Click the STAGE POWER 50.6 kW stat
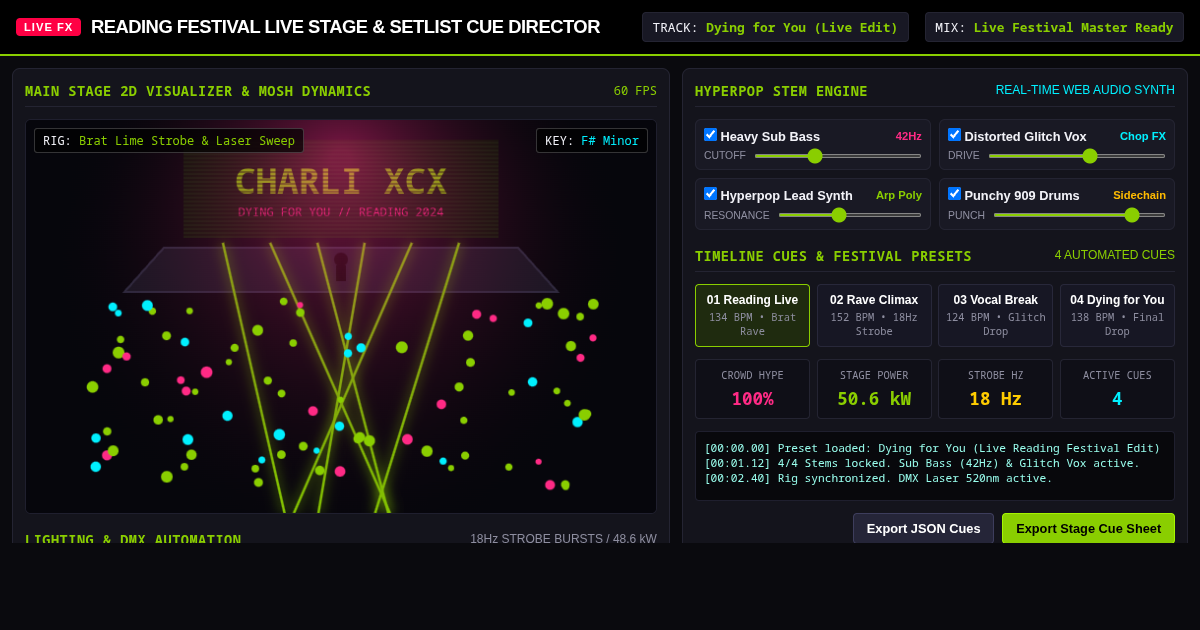This screenshot has width=1200, height=630. pyautogui.click(x=874, y=389)
